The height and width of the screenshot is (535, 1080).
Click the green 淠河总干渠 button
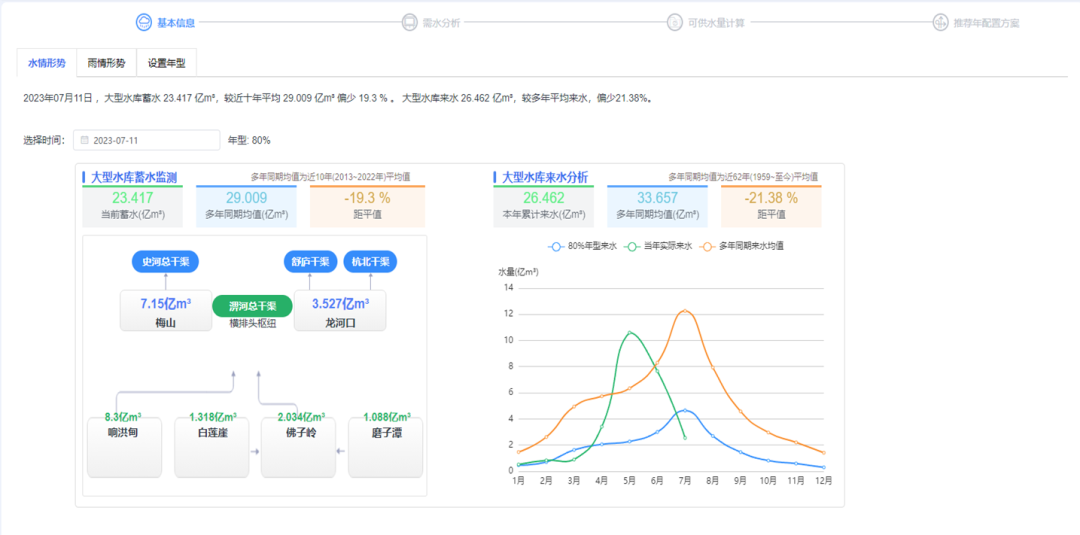tap(253, 306)
